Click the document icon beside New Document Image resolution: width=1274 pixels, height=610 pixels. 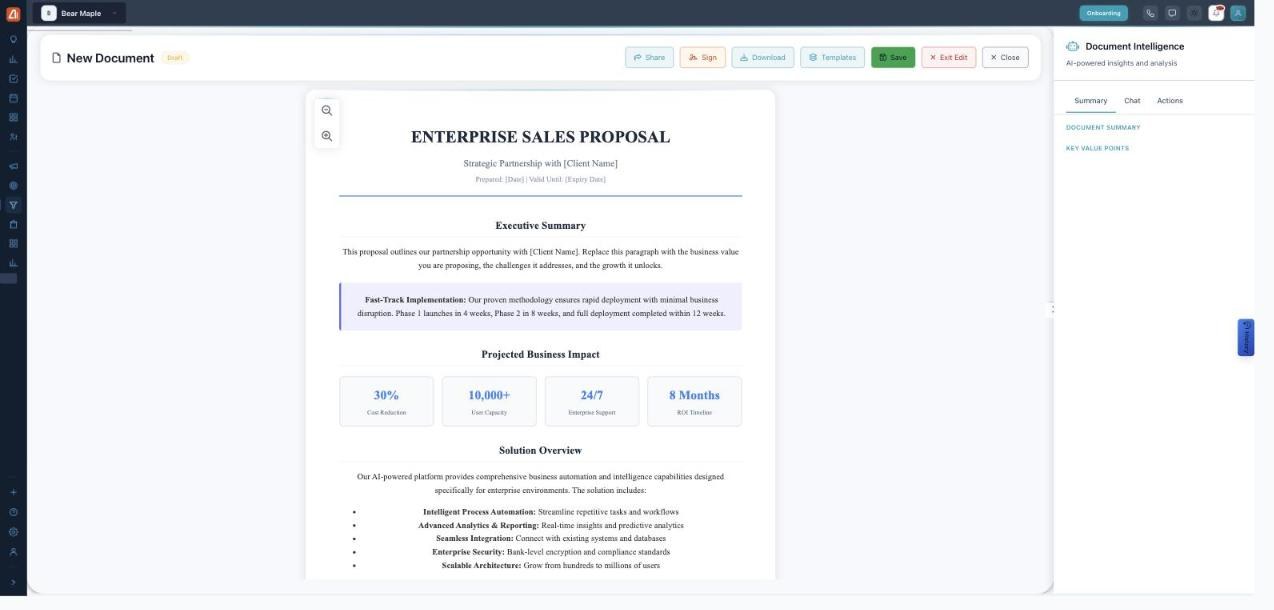[x=57, y=58]
